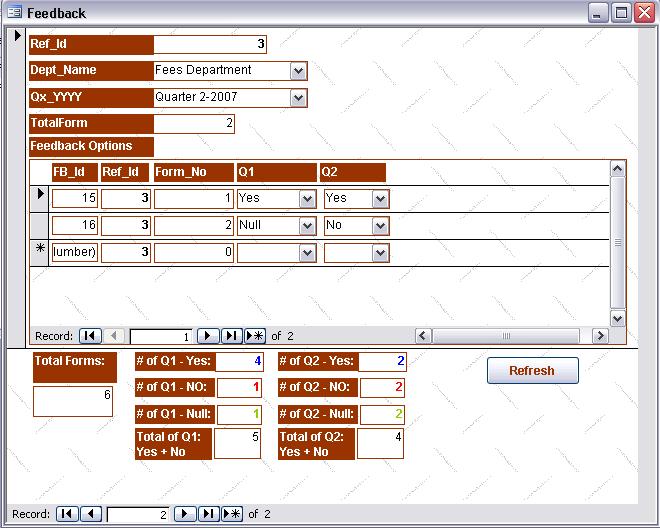
Task: Select row selector for FB_Id 16
Action: (x=40, y=226)
